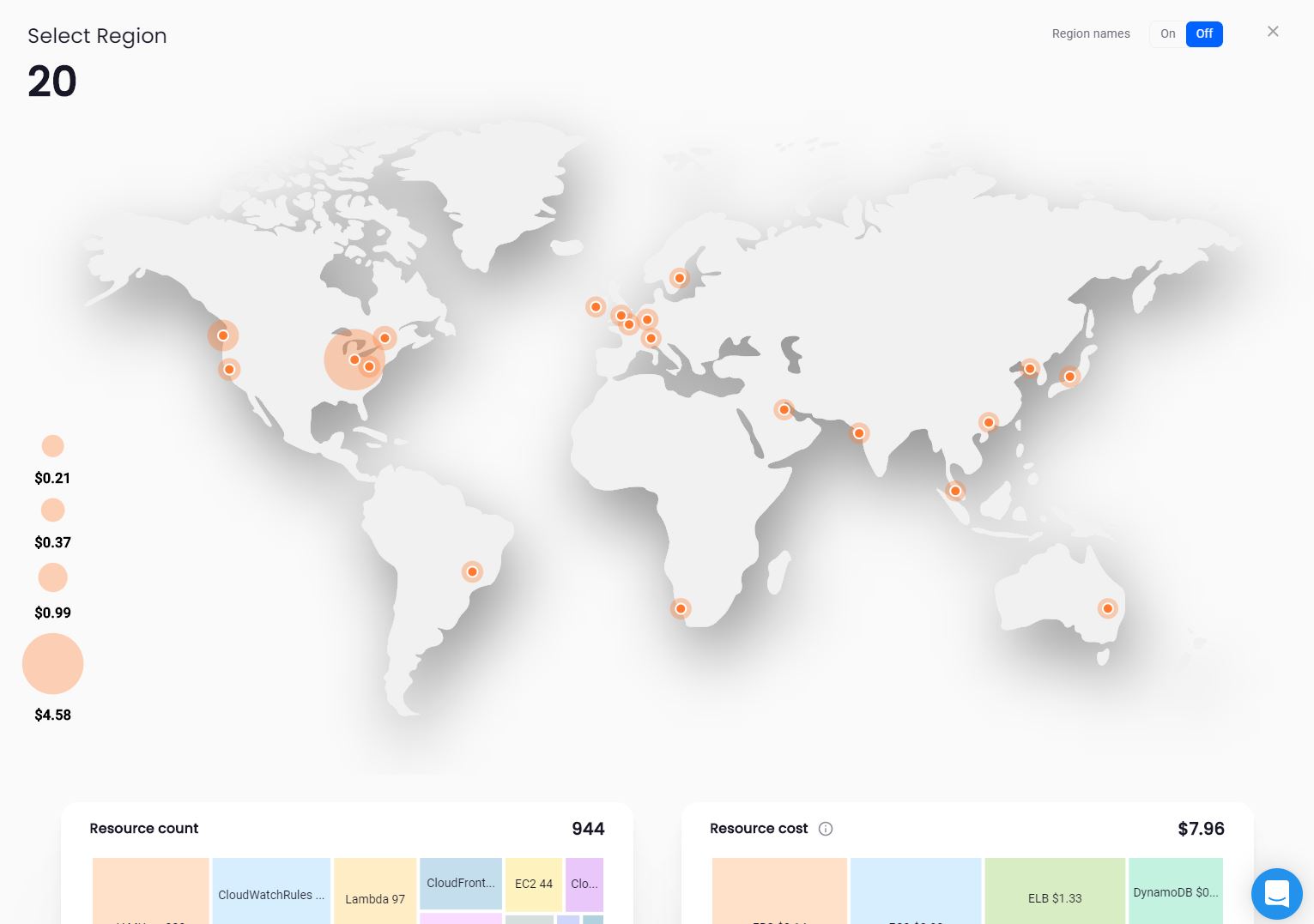Click the $0.37 legend circle

pos(52,510)
